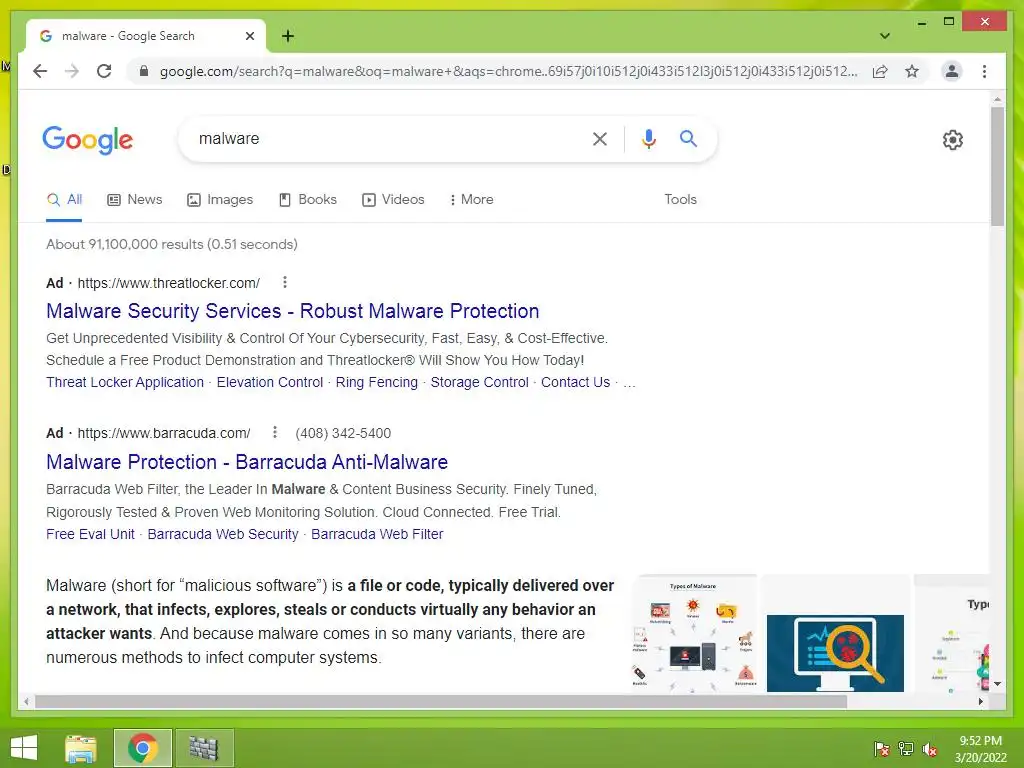Open a new tab with the plus button
This screenshot has width=1024, height=768.
click(x=288, y=36)
